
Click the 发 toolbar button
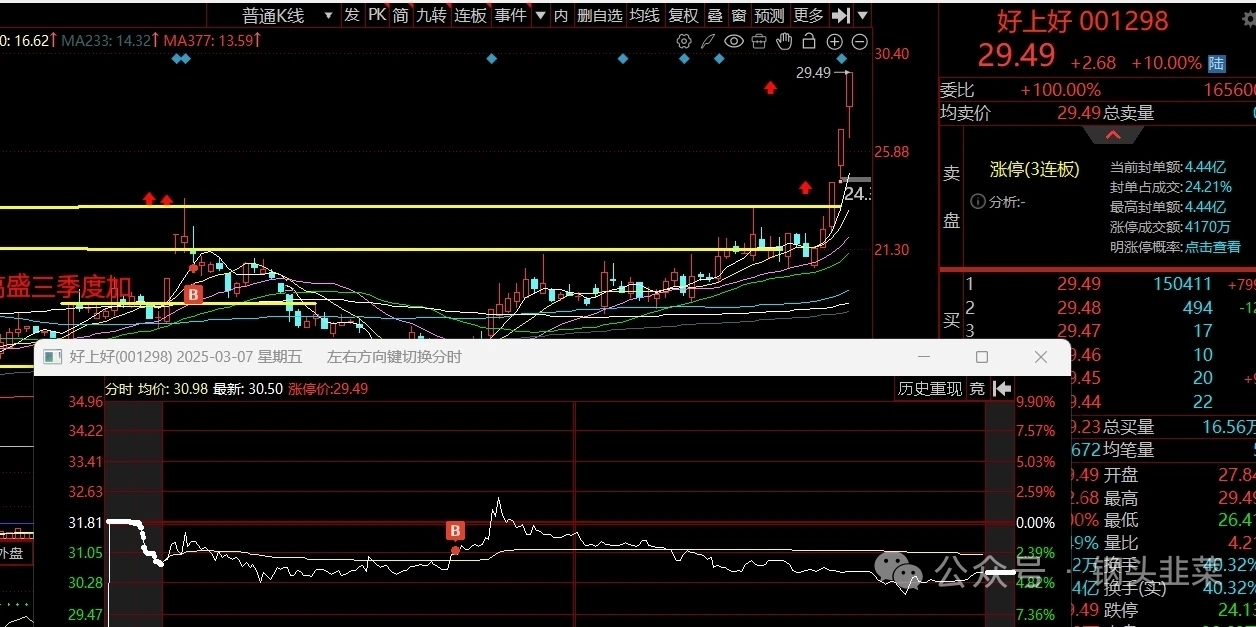[x=352, y=15]
